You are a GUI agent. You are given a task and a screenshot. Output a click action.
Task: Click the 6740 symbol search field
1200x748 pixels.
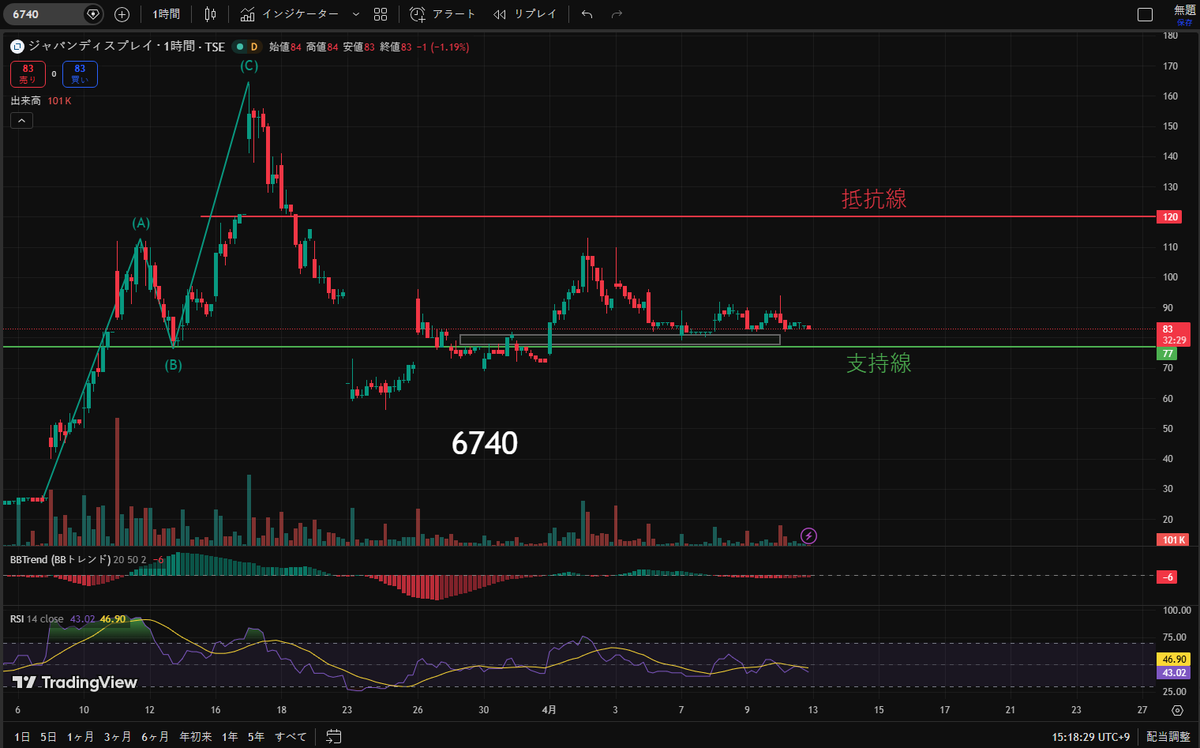click(x=54, y=15)
